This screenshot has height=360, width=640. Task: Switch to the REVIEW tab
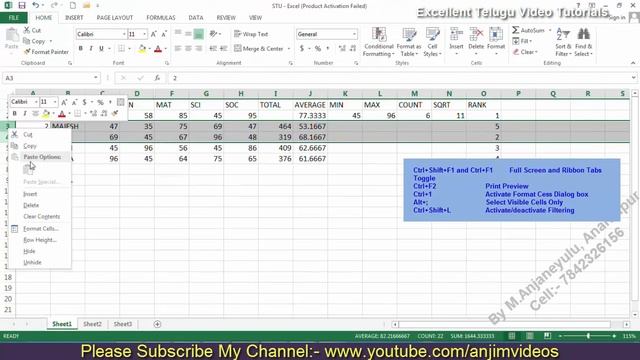coord(226,18)
